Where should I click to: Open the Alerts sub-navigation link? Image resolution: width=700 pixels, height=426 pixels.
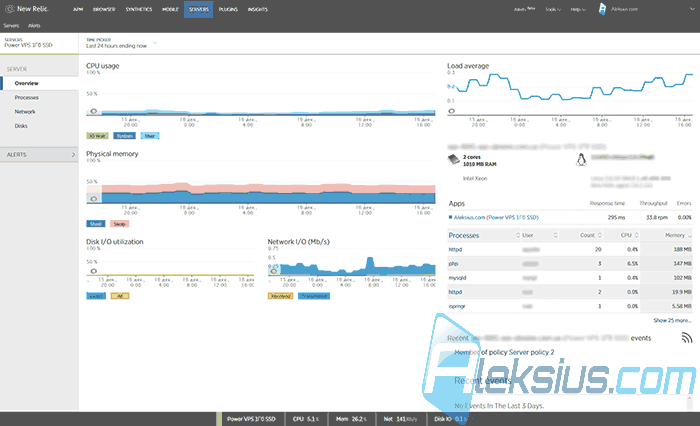34,25
